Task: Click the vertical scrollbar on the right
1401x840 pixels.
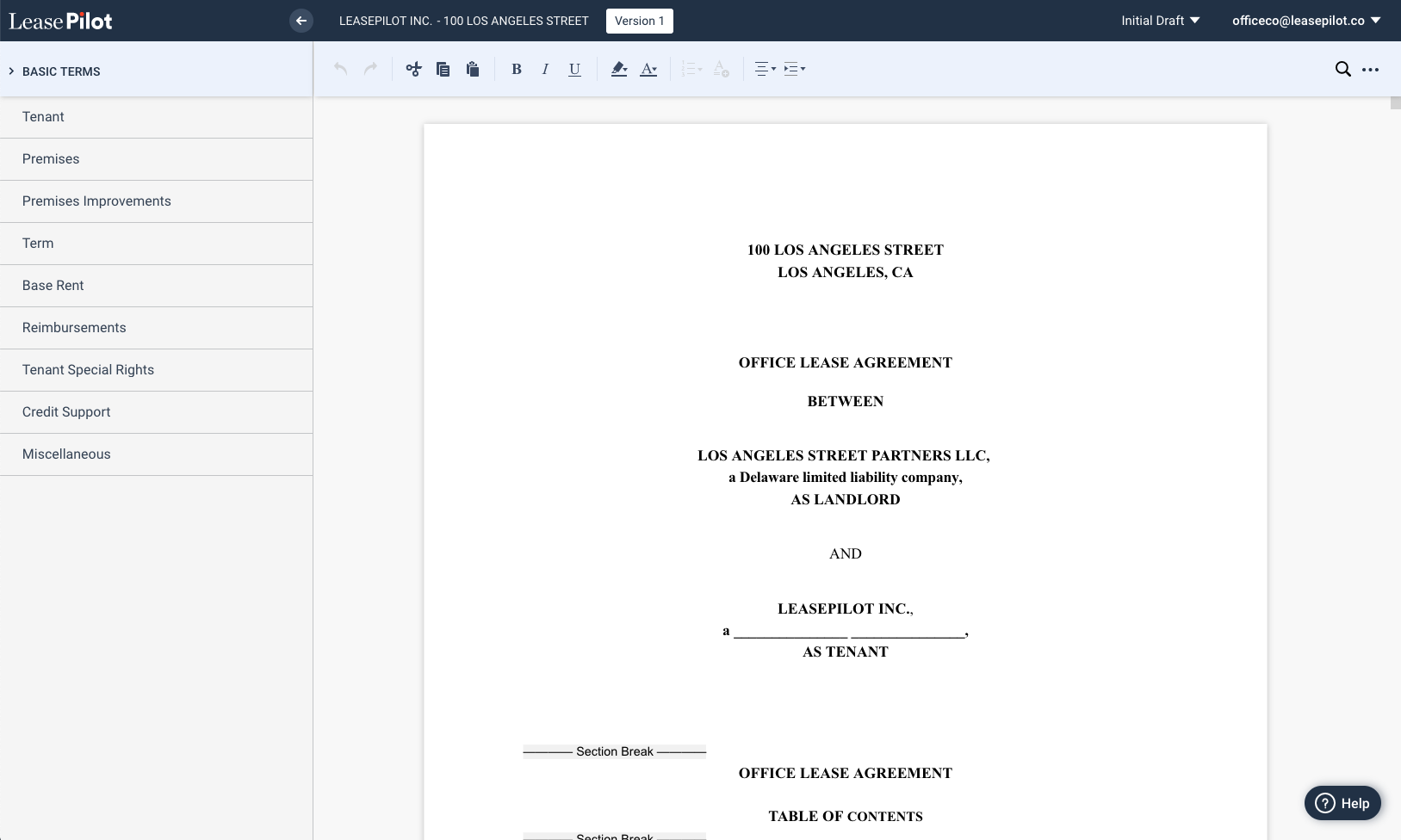Action: 1395,102
